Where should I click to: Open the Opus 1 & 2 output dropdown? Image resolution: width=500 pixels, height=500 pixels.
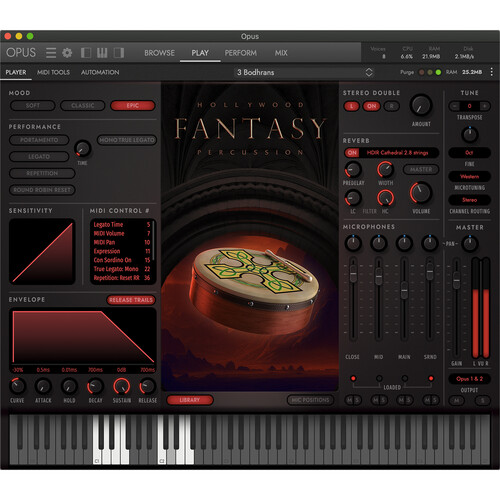469,379
